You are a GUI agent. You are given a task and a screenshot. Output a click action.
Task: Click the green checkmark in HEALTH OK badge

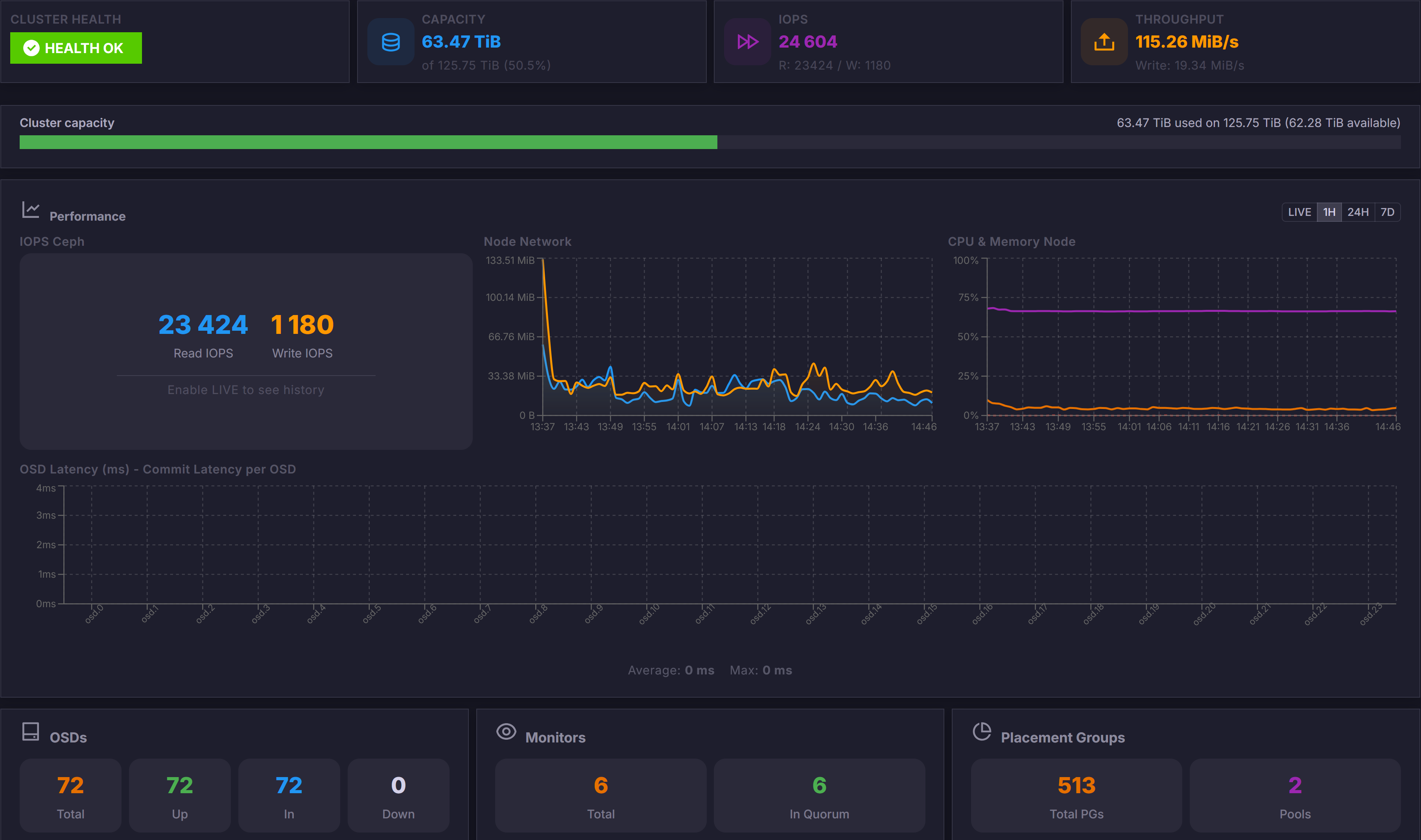click(x=32, y=48)
